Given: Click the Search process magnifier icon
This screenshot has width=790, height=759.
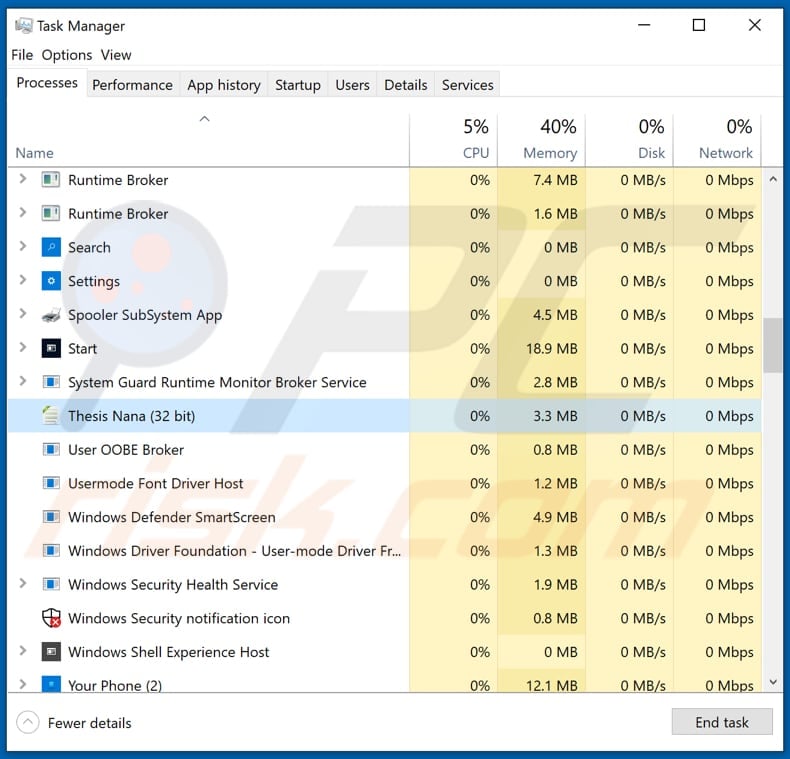Looking at the screenshot, I should click(x=51, y=247).
